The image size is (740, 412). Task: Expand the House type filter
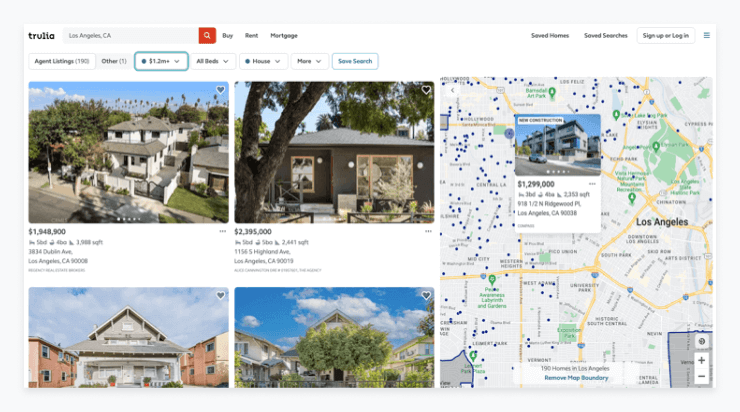(262, 61)
